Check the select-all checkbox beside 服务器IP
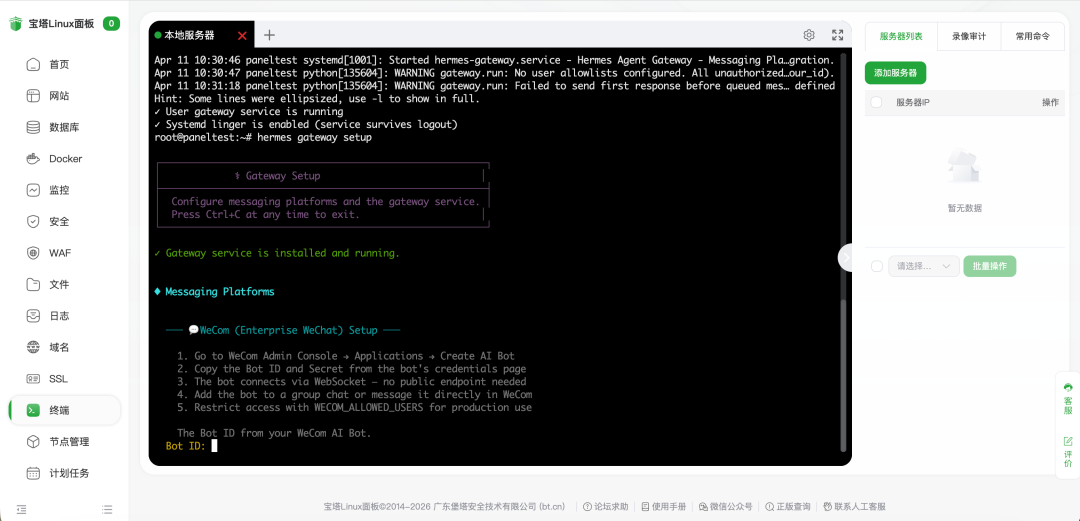Screen dimensions: 1080x521 [876, 102]
